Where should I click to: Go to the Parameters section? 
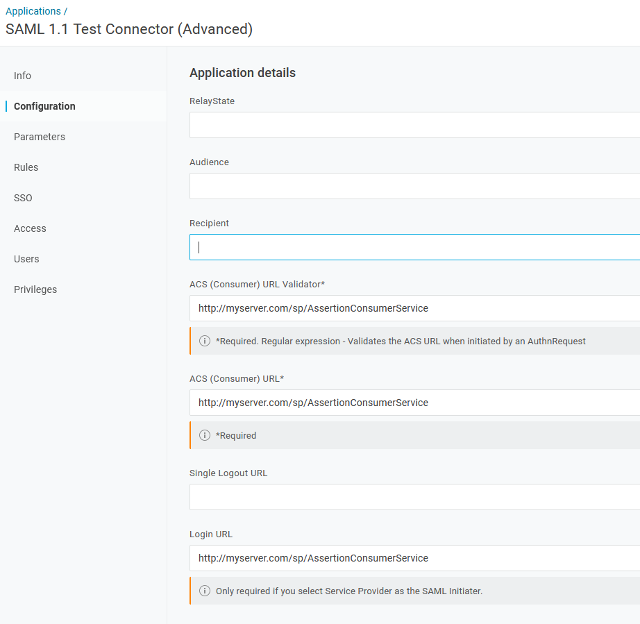click(x=40, y=137)
